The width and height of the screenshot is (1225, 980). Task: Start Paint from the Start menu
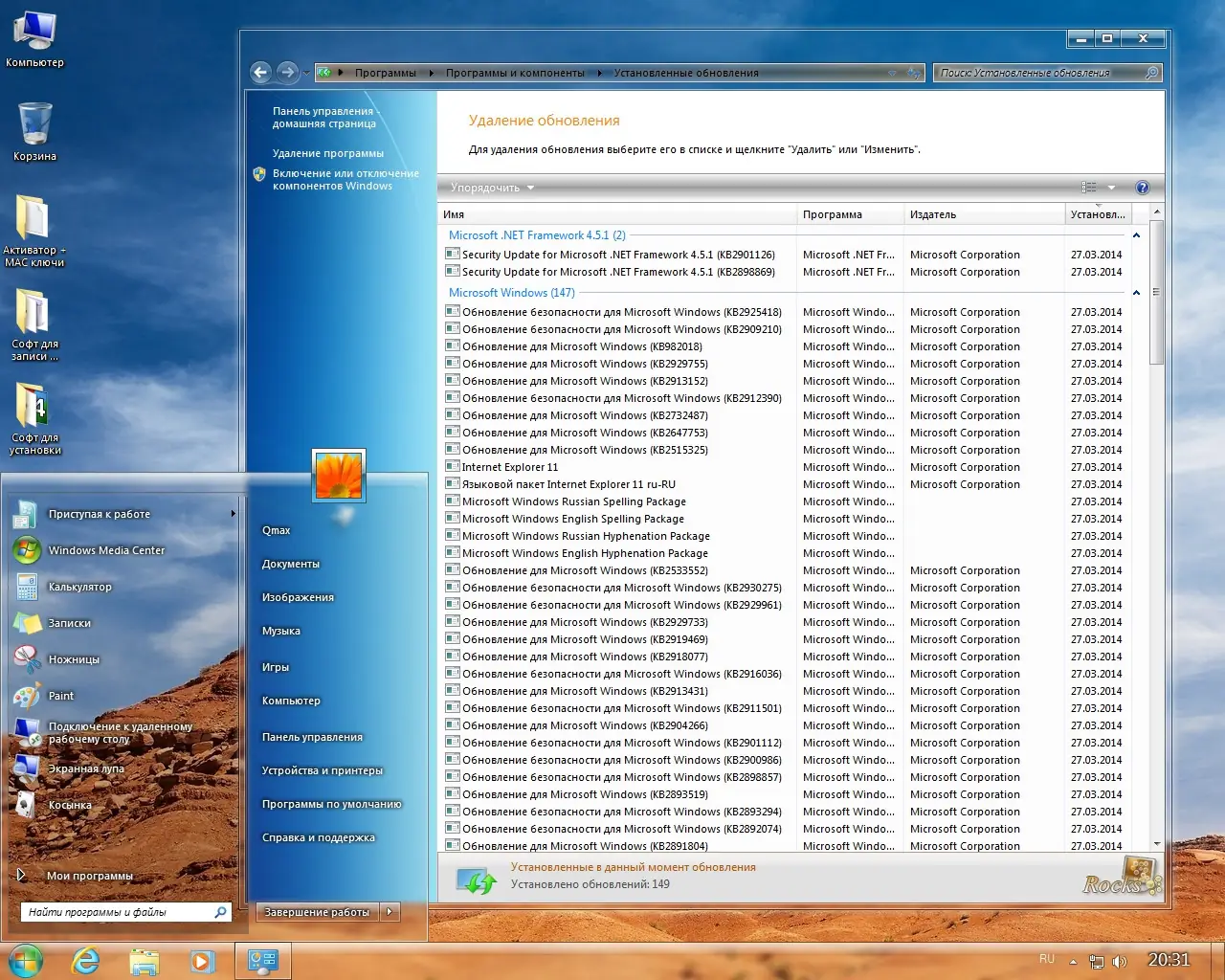(x=60, y=696)
